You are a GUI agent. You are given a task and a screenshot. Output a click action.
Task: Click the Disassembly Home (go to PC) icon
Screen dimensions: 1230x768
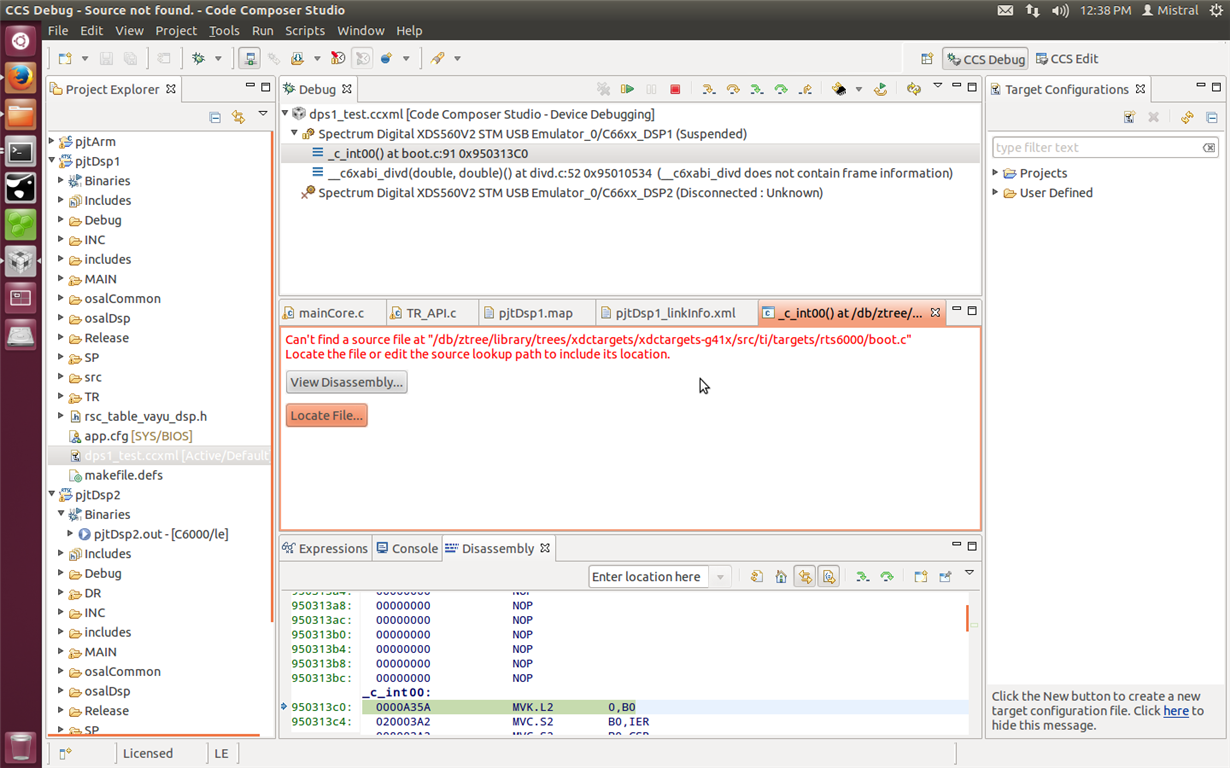coord(781,577)
